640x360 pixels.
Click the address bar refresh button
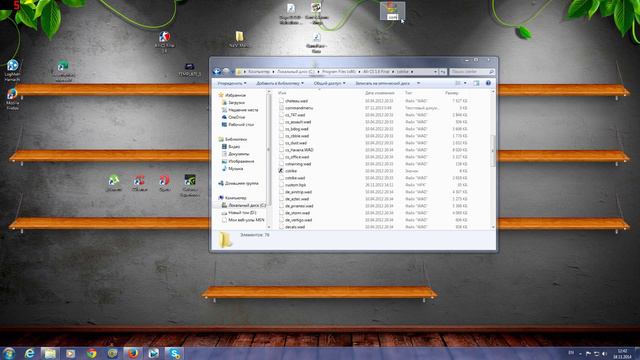click(443, 71)
